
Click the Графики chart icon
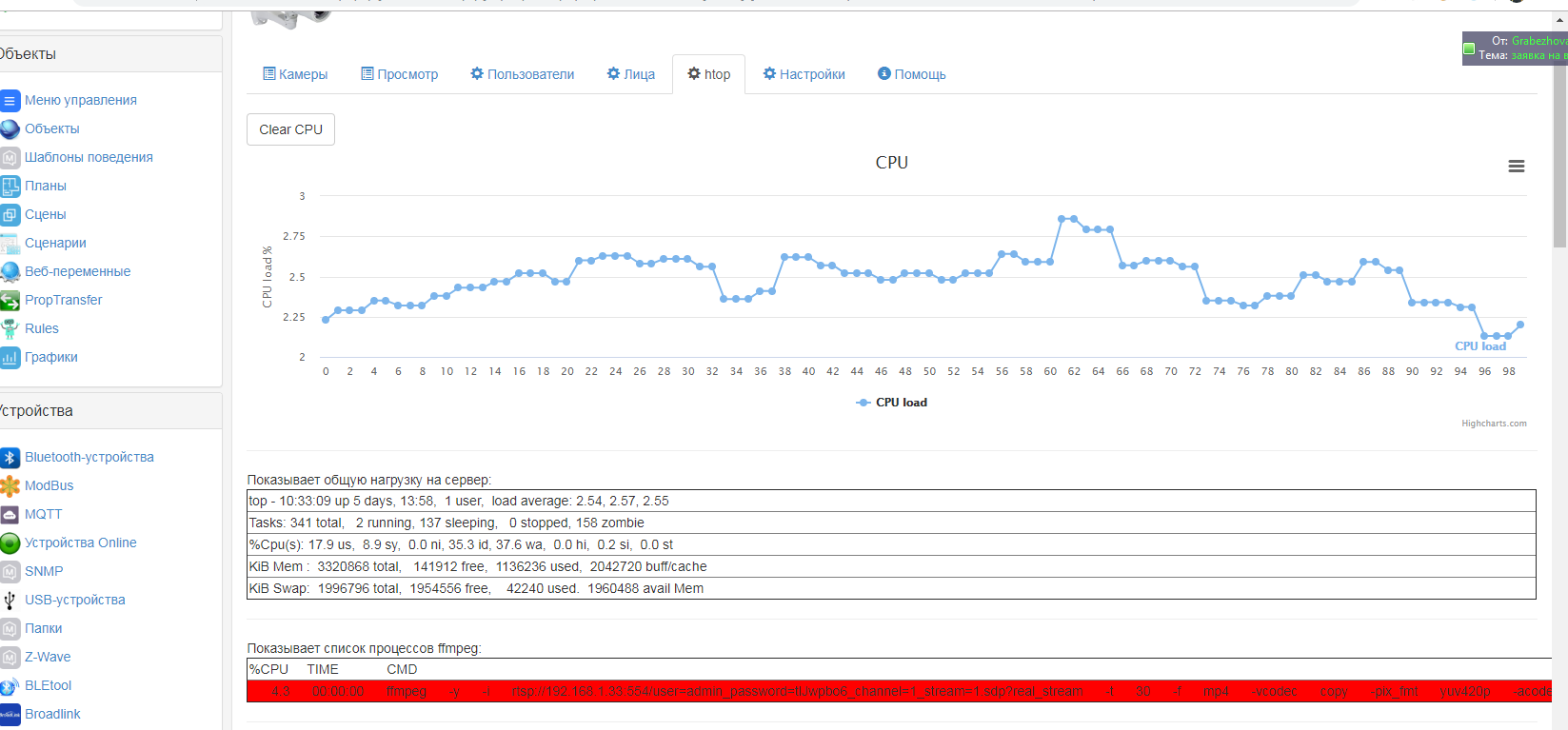pyautogui.click(x=10, y=357)
